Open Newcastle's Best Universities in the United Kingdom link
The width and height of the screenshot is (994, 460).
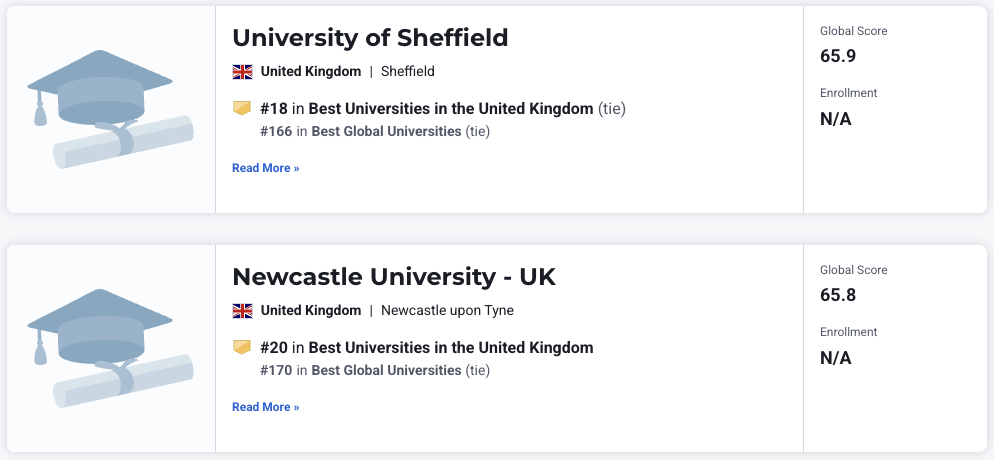click(450, 348)
